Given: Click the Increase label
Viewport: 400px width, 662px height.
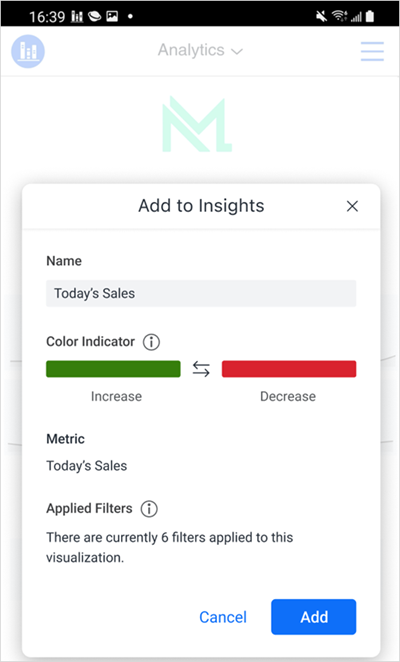Looking at the screenshot, I should [x=116, y=396].
